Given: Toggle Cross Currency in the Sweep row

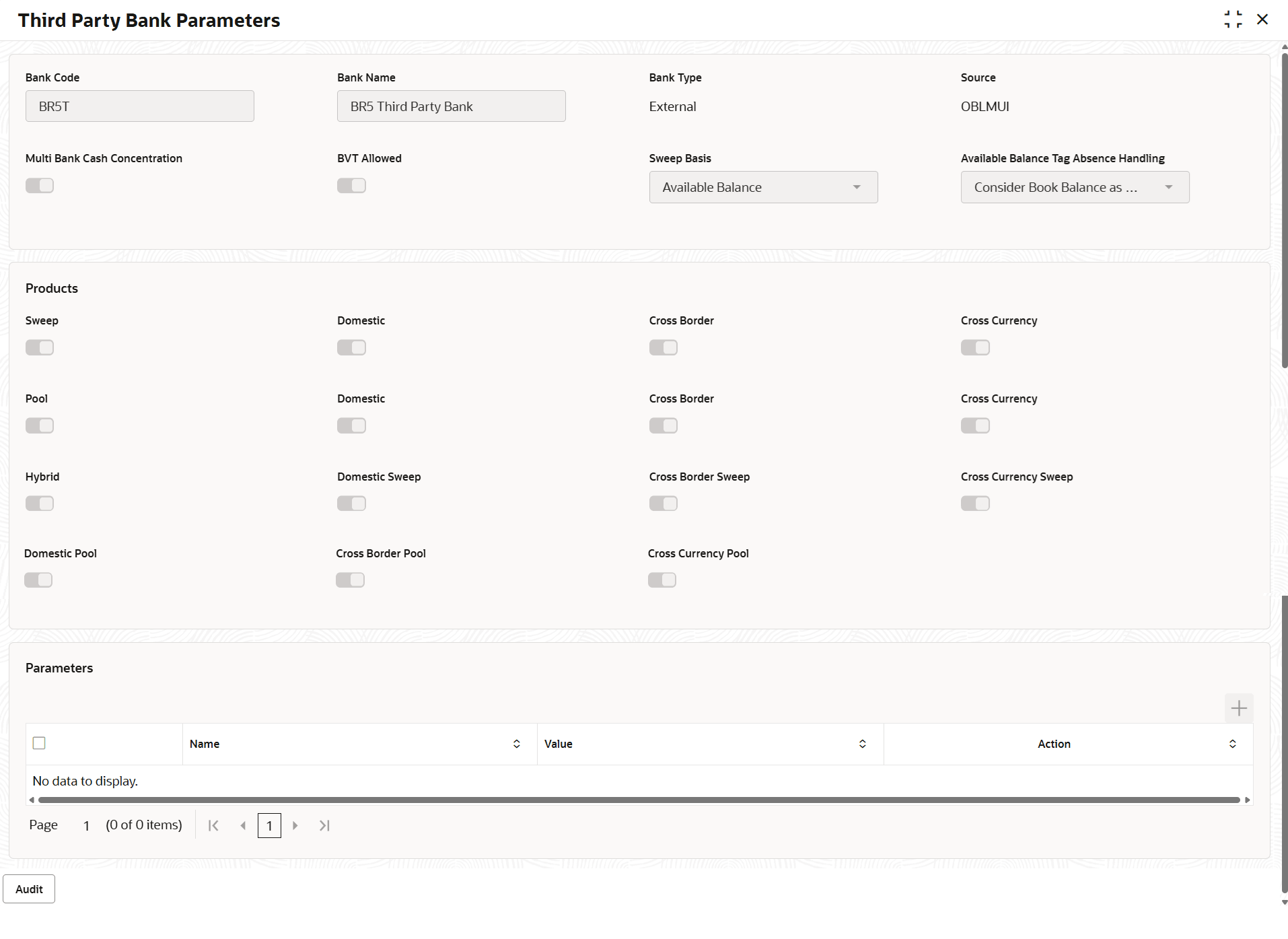Looking at the screenshot, I should (x=975, y=348).
